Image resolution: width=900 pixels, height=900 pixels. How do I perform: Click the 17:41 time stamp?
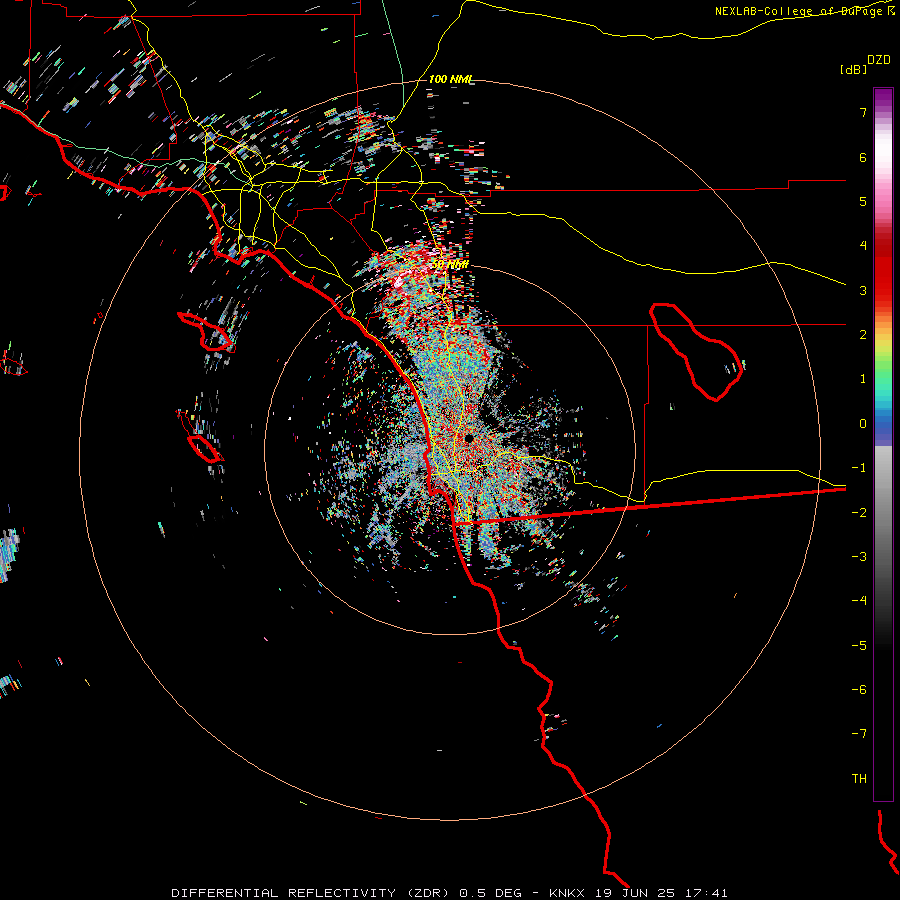pos(707,893)
